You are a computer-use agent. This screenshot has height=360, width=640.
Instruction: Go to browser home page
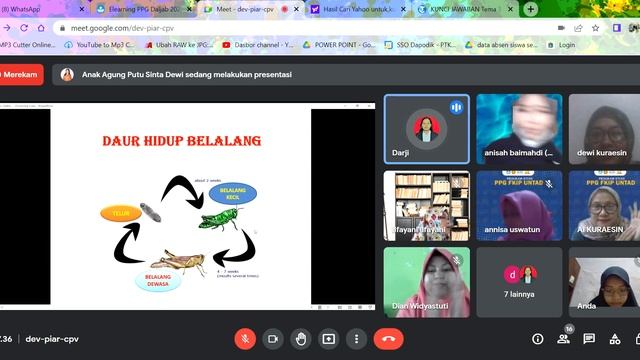[x=41, y=28]
